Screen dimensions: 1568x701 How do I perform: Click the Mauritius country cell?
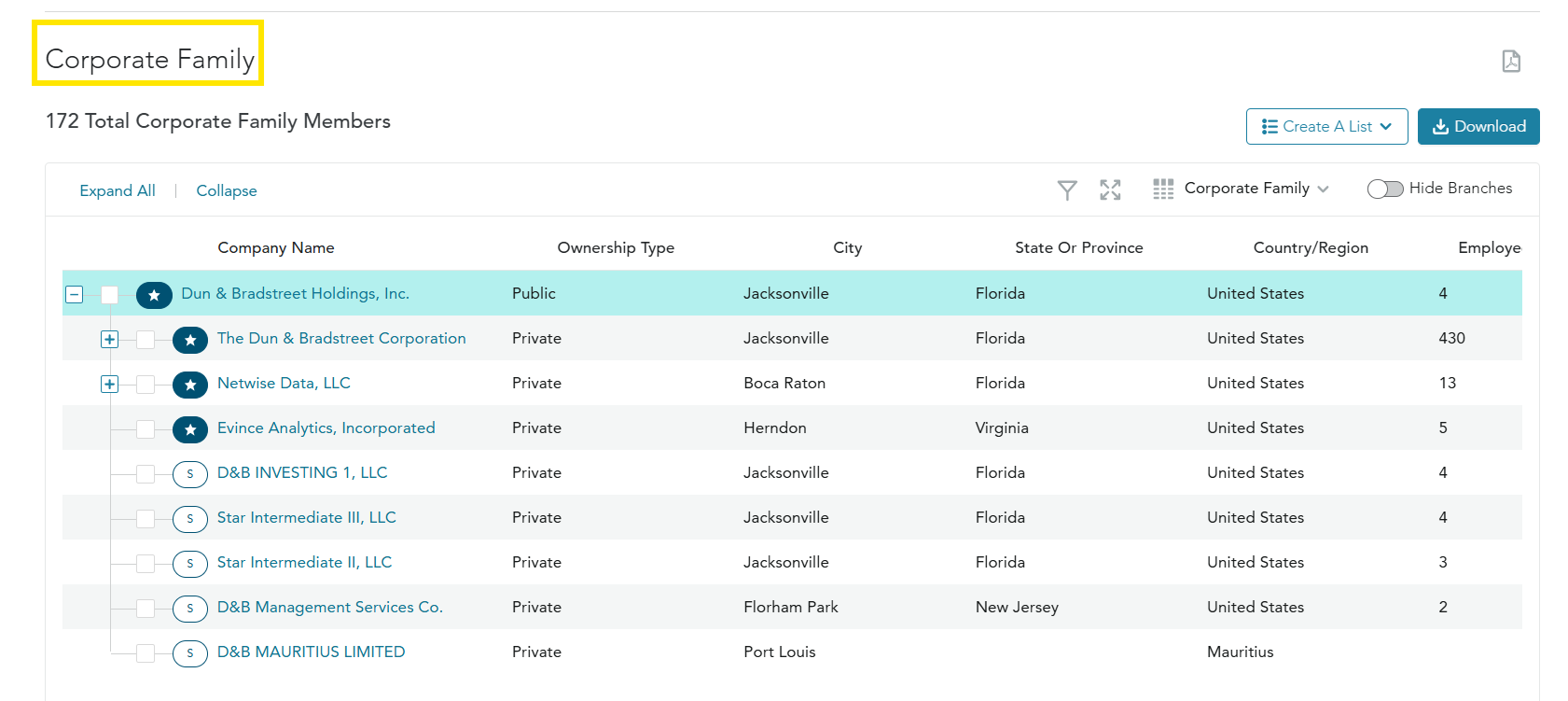1240,652
